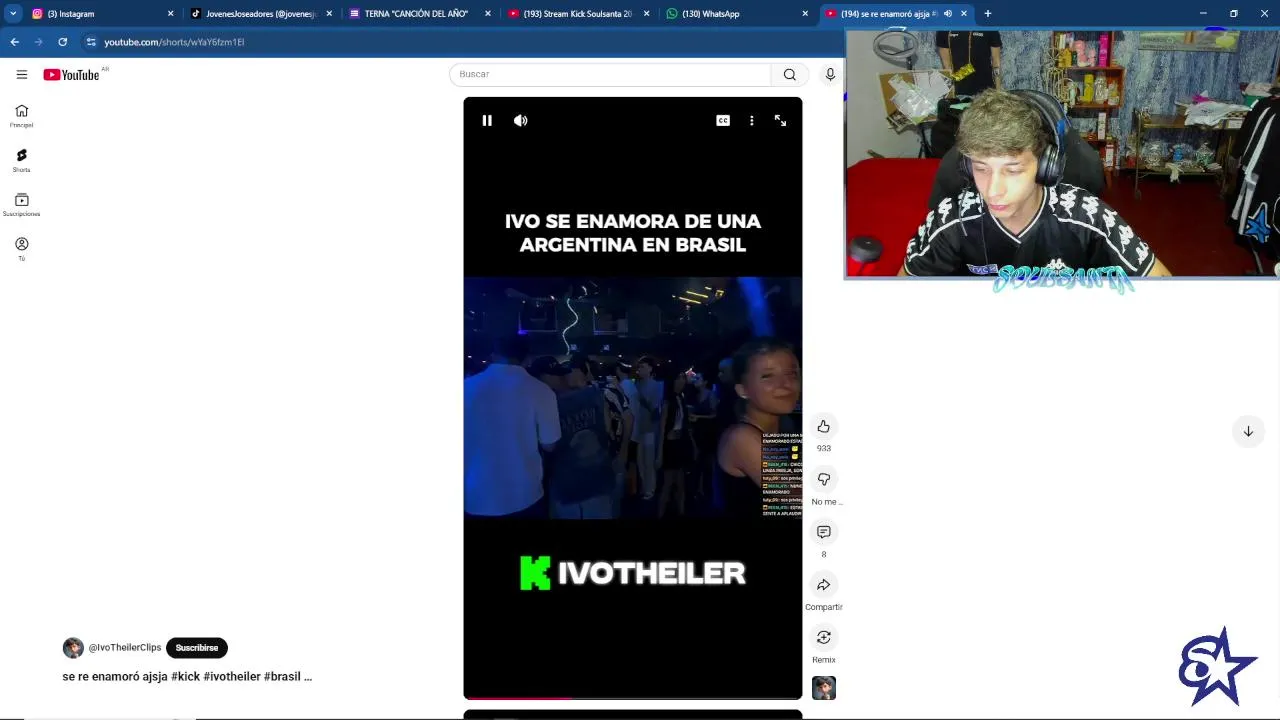Screen dimensions: 1280x720
Task: Go forward in browser history
Action: [x=38, y=42]
